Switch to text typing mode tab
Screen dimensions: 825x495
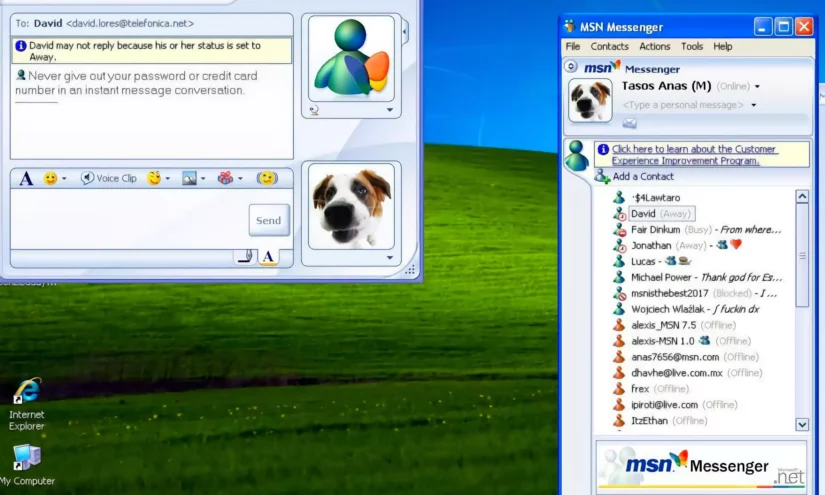point(268,257)
